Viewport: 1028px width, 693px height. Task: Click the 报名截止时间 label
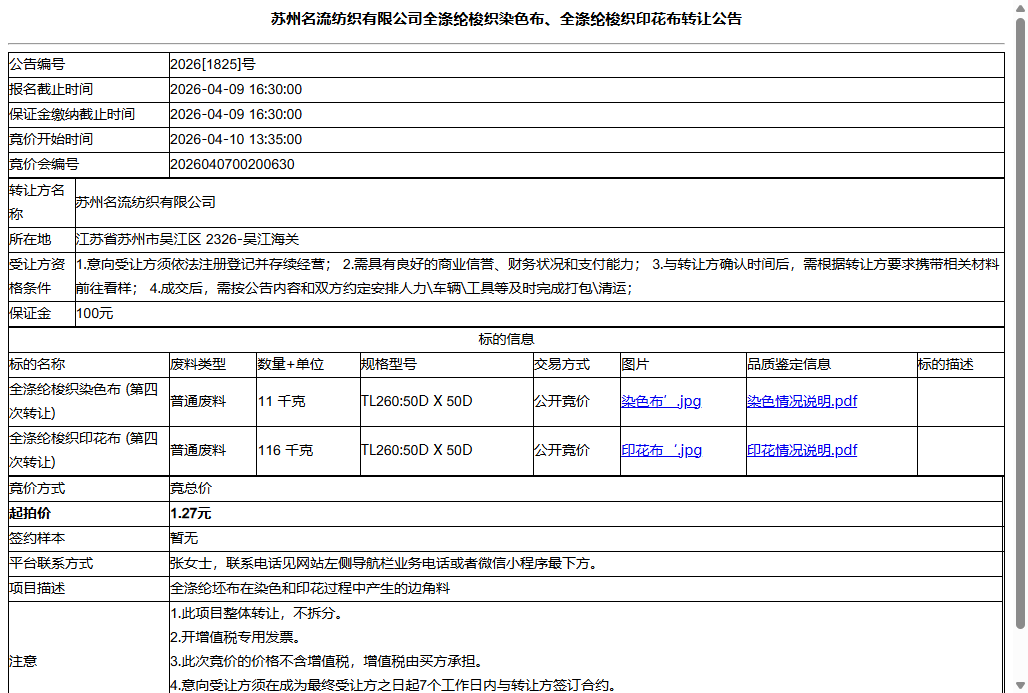pyautogui.click(x=51, y=89)
